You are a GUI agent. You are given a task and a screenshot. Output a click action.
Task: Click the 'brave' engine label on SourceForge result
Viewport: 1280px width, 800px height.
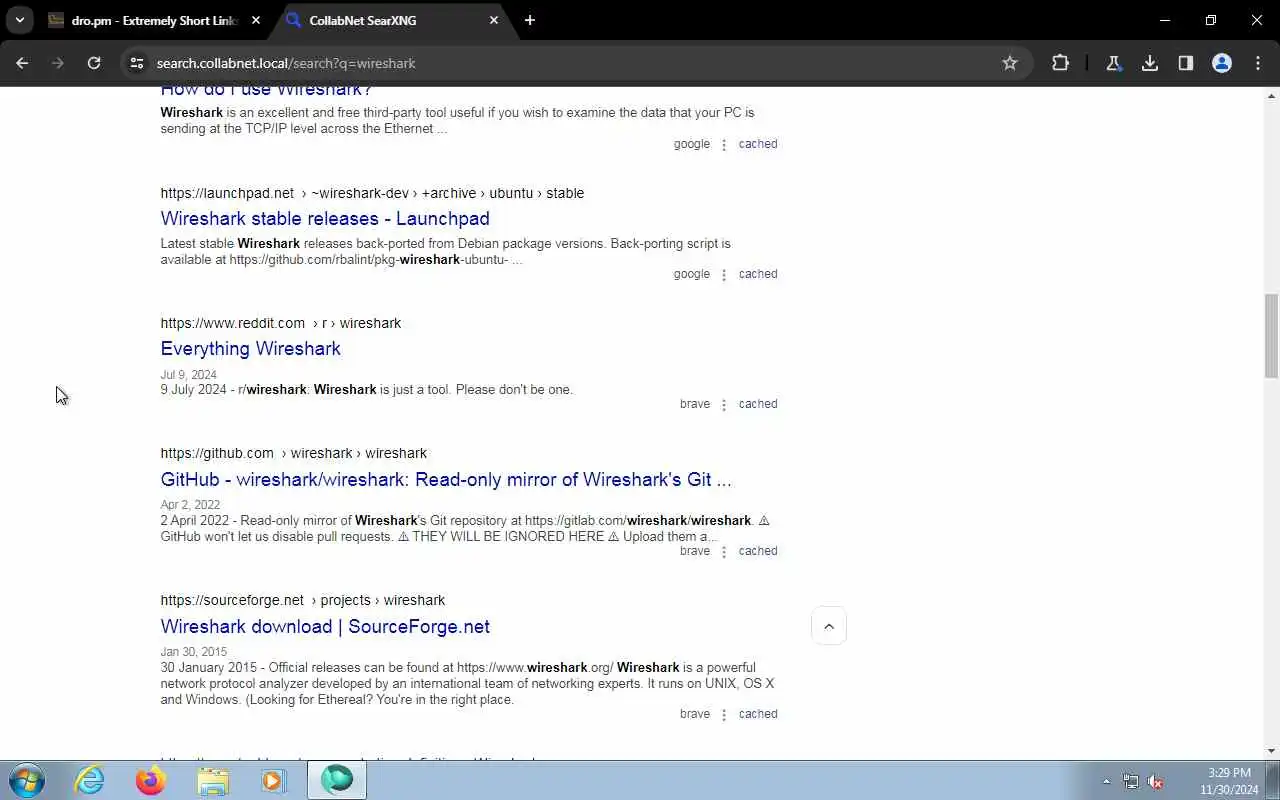pyautogui.click(x=695, y=714)
